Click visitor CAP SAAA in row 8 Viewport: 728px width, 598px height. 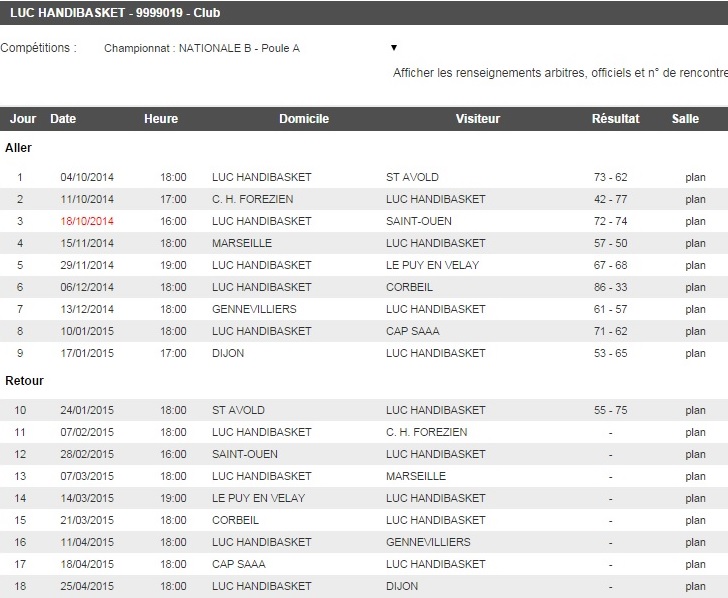pyautogui.click(x=413, y=332)
